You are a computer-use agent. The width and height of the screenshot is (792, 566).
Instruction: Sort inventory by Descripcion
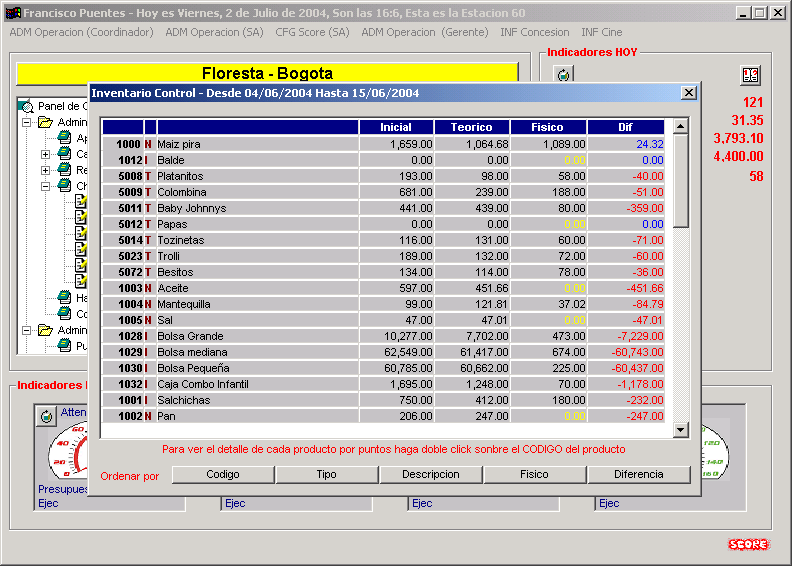[x=431, y=475]
